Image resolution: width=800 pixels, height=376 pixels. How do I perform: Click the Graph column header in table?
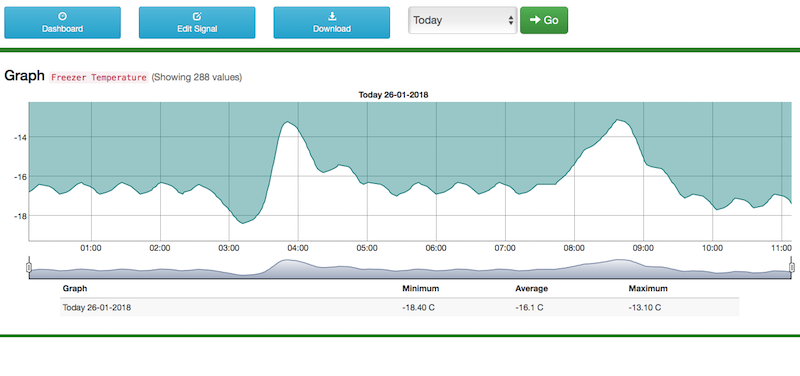coord(75,289)
